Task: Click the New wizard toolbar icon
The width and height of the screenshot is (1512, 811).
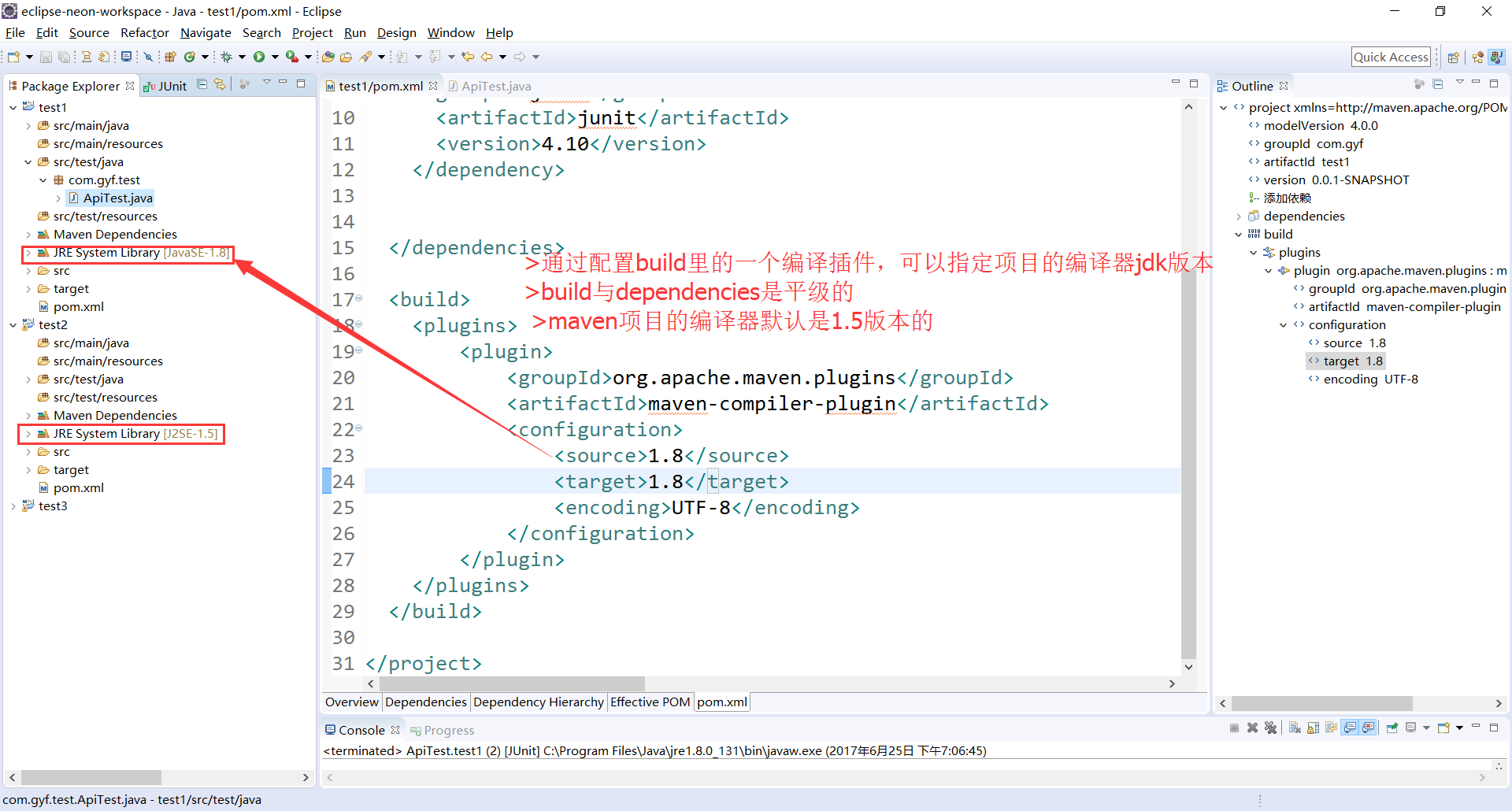Action: tap(13, 57)
